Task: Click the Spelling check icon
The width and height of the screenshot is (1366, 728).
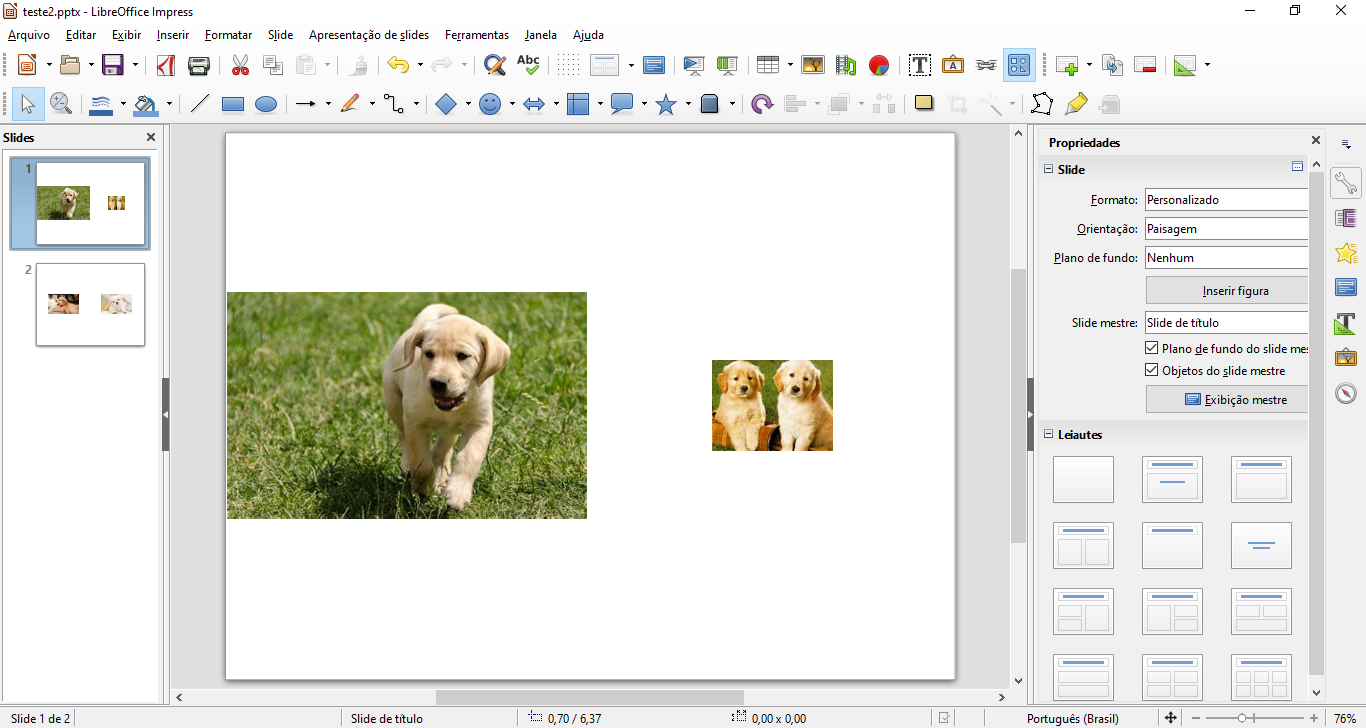Action: tap(528, 66)
